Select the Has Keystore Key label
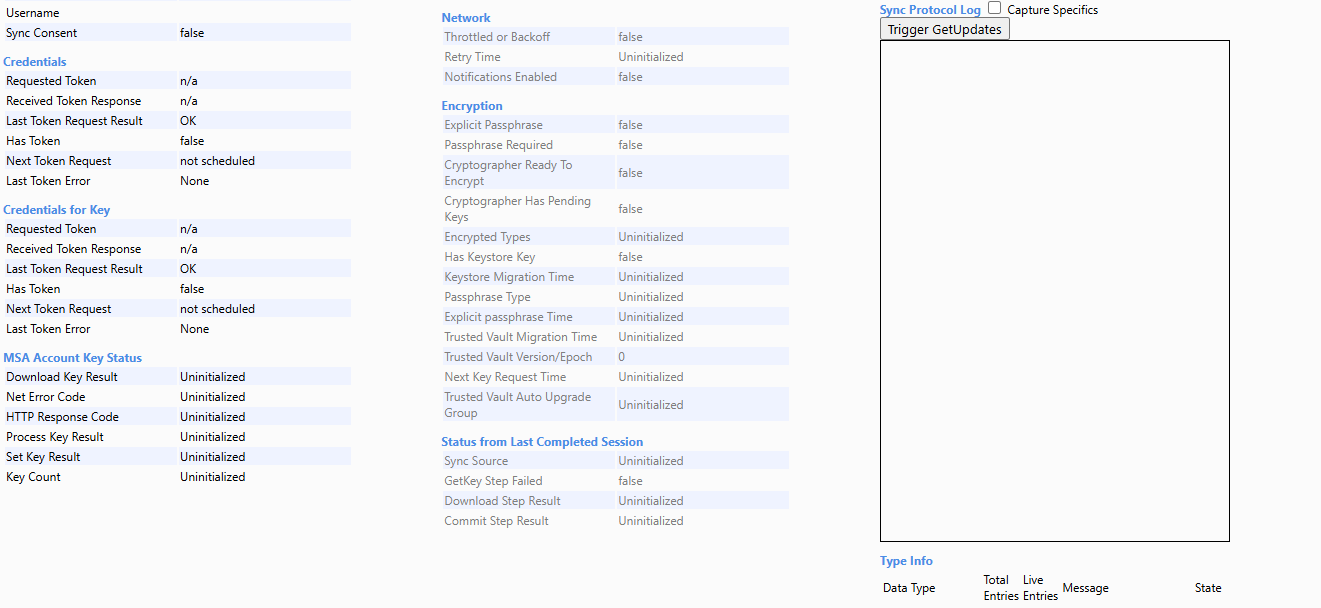The height and width of the screenshot is (608, 1321). pyautogui.click(x=489, y=257)
